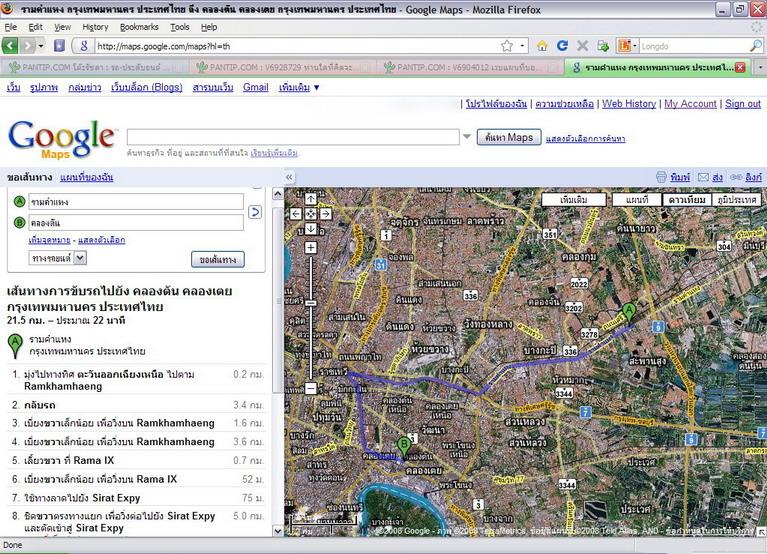Image resolution: width=767 pixels, height=554 pixels.
Task: Reload the page with refresh icon
Action: 563,45
